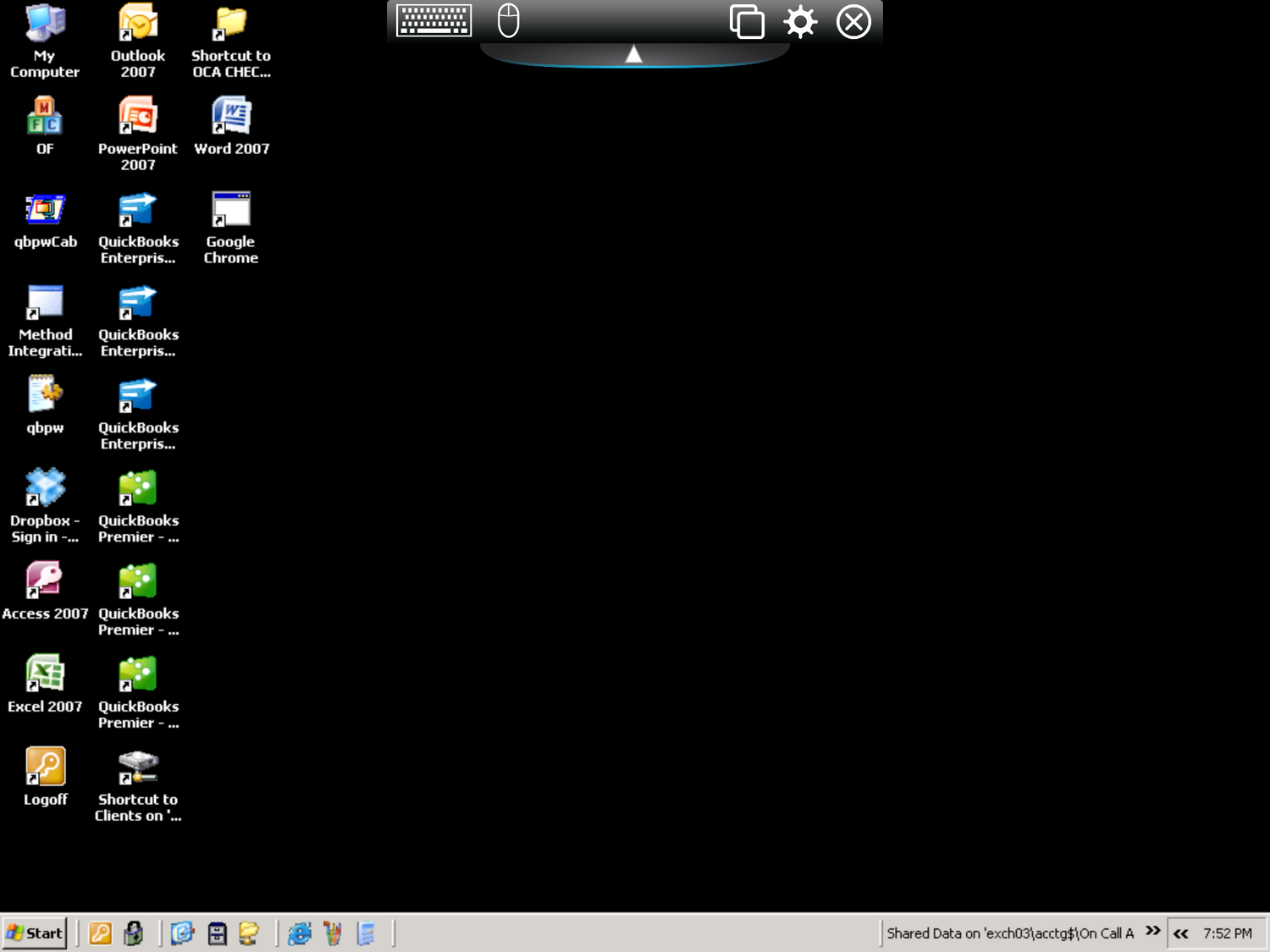Launch the calculator icon in the taskbar
This screenshot has height=952, width=1270.
click(x=366, y=933)
